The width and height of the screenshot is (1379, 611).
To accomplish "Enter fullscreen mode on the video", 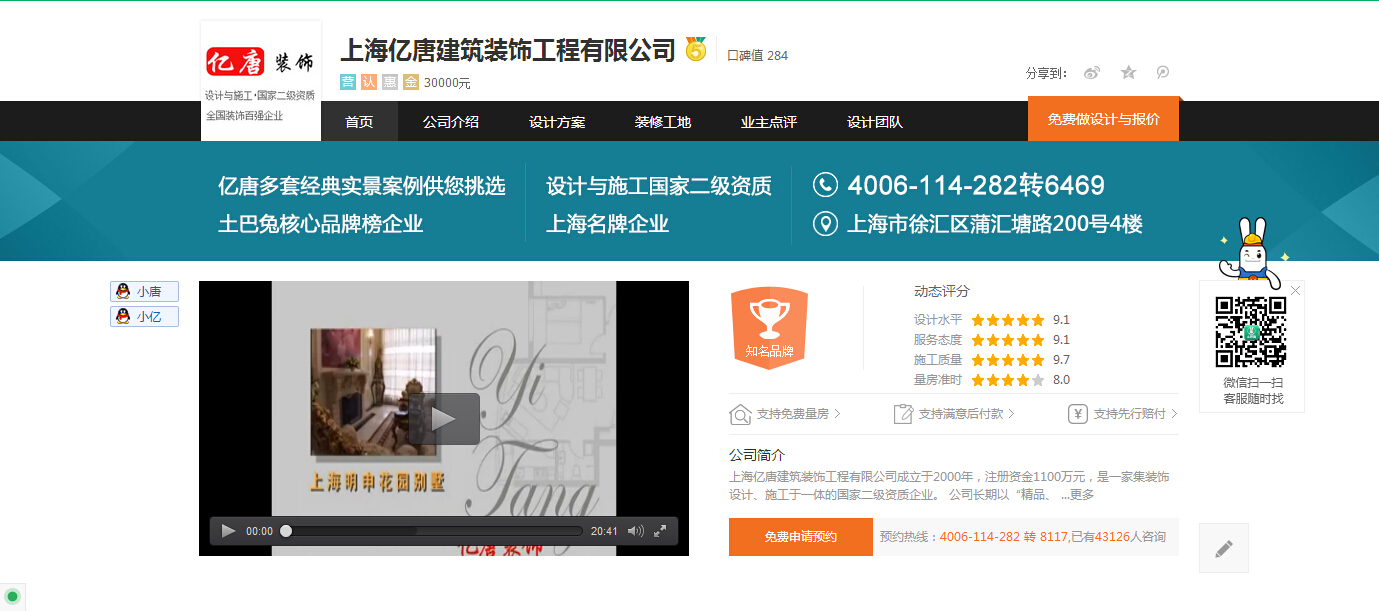I will [660, 531].
